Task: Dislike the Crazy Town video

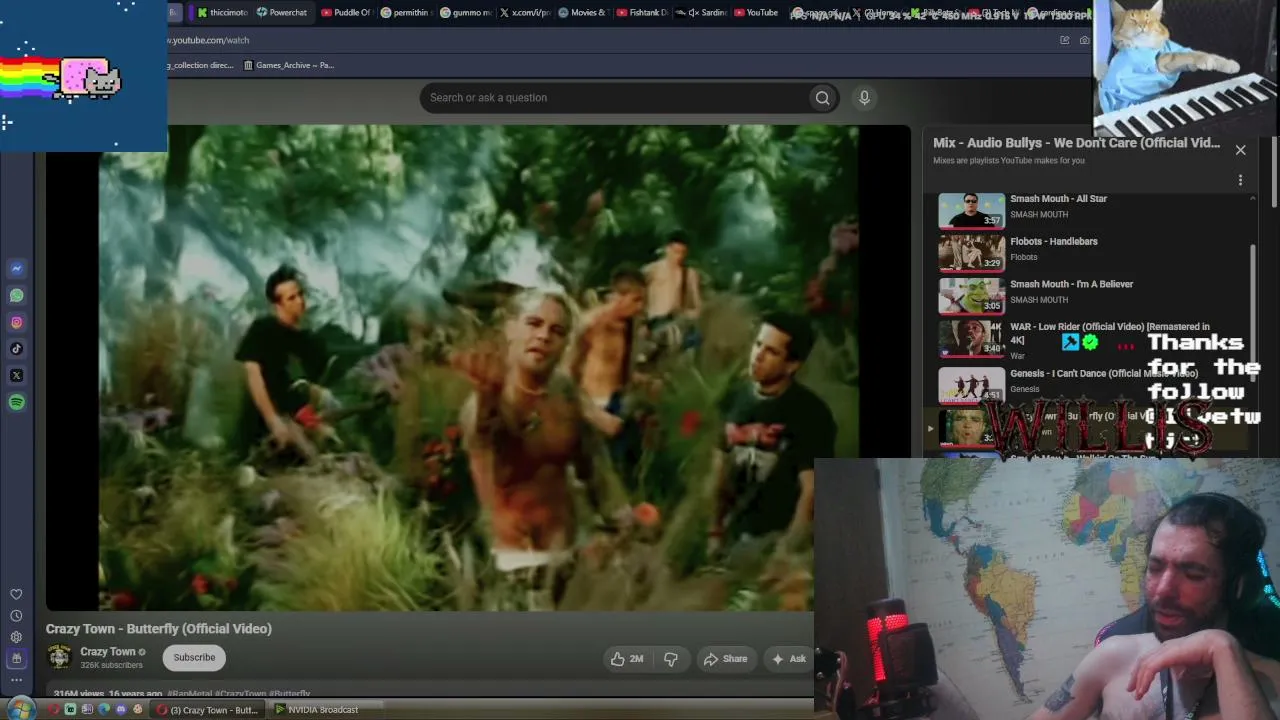Action: pos(671,658)
